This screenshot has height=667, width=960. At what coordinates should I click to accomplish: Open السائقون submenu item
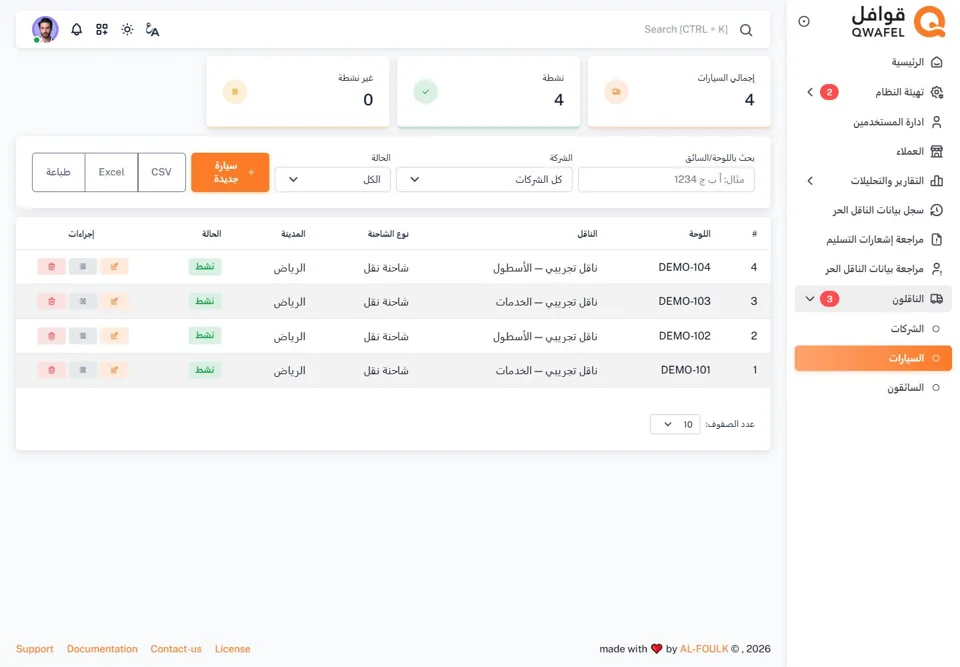pos(874,388)
